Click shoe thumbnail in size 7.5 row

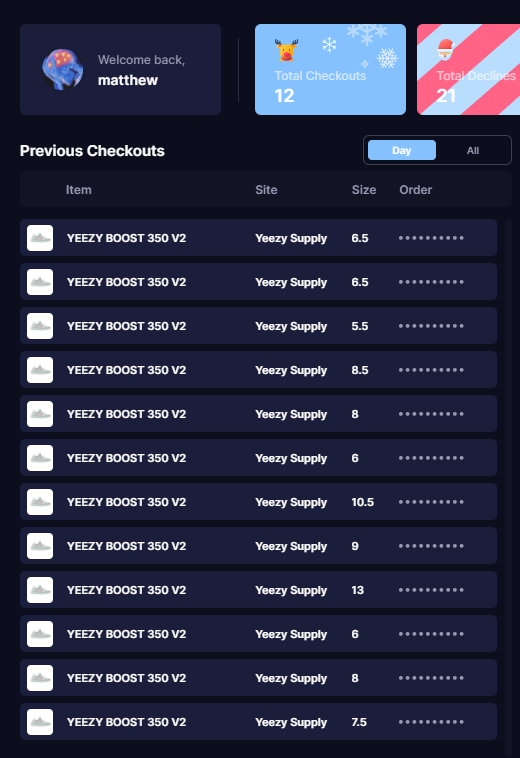[40, 722]
